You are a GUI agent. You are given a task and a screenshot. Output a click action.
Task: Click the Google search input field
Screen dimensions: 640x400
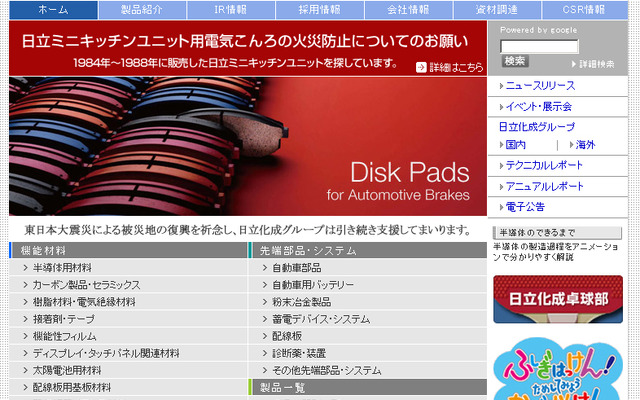coord(539,47)
